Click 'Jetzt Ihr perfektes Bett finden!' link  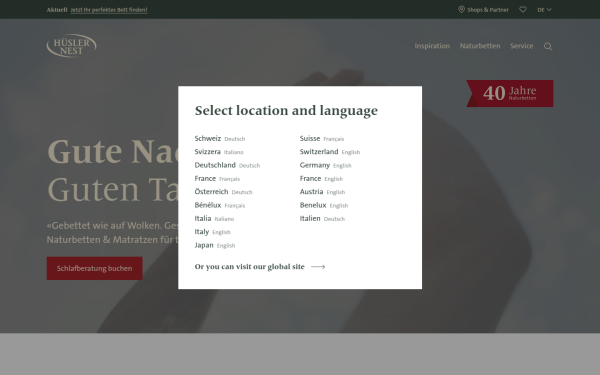pyautogui.click(x=109, y=10)
